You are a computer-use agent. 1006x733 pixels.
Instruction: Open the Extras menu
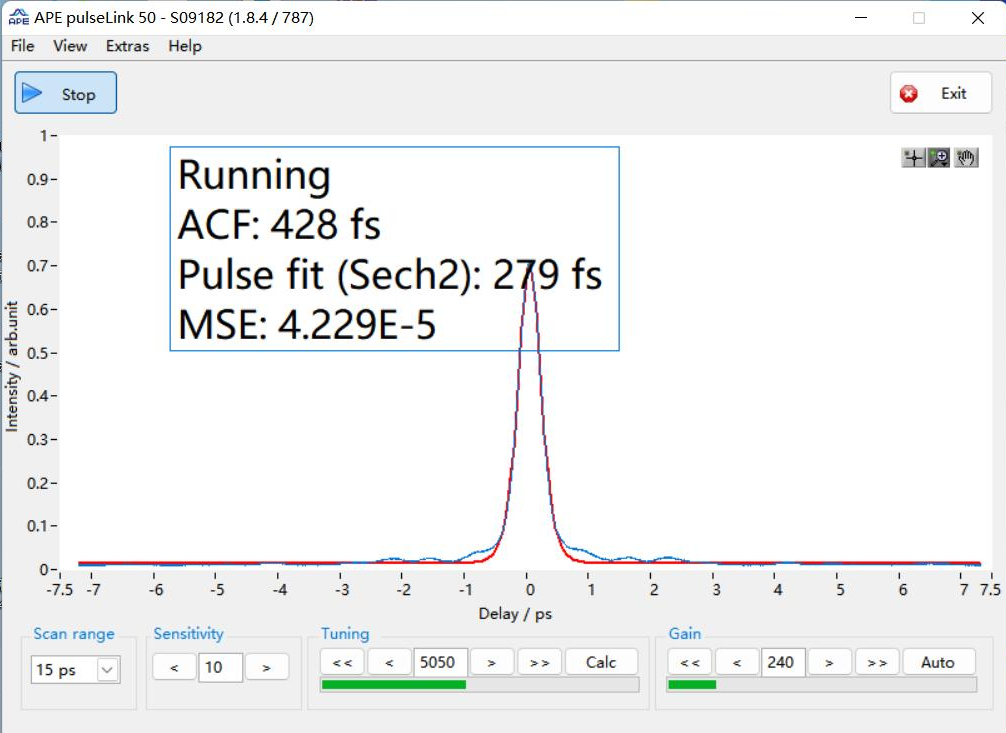tap(127, 46)
